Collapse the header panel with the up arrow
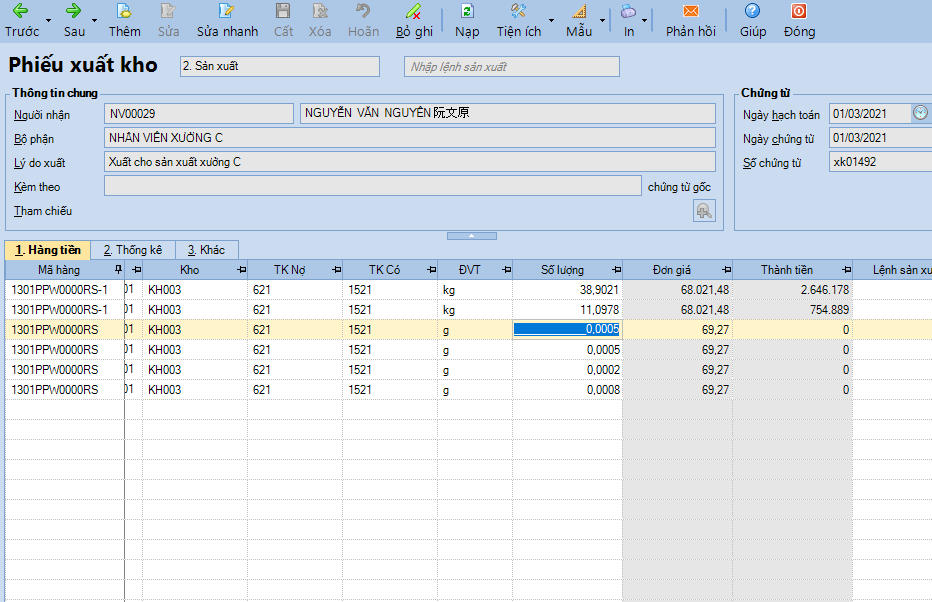 click(x=471, y=236)
